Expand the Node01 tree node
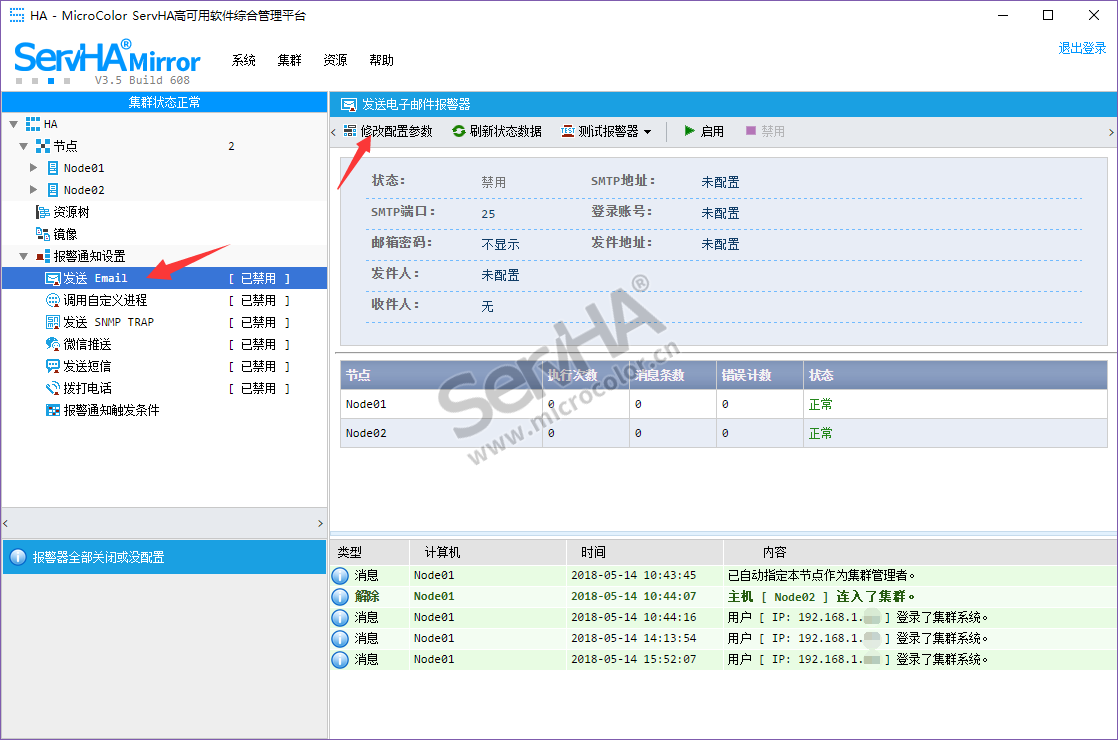The image size is (1118, 740). click(x=34, y=168)
